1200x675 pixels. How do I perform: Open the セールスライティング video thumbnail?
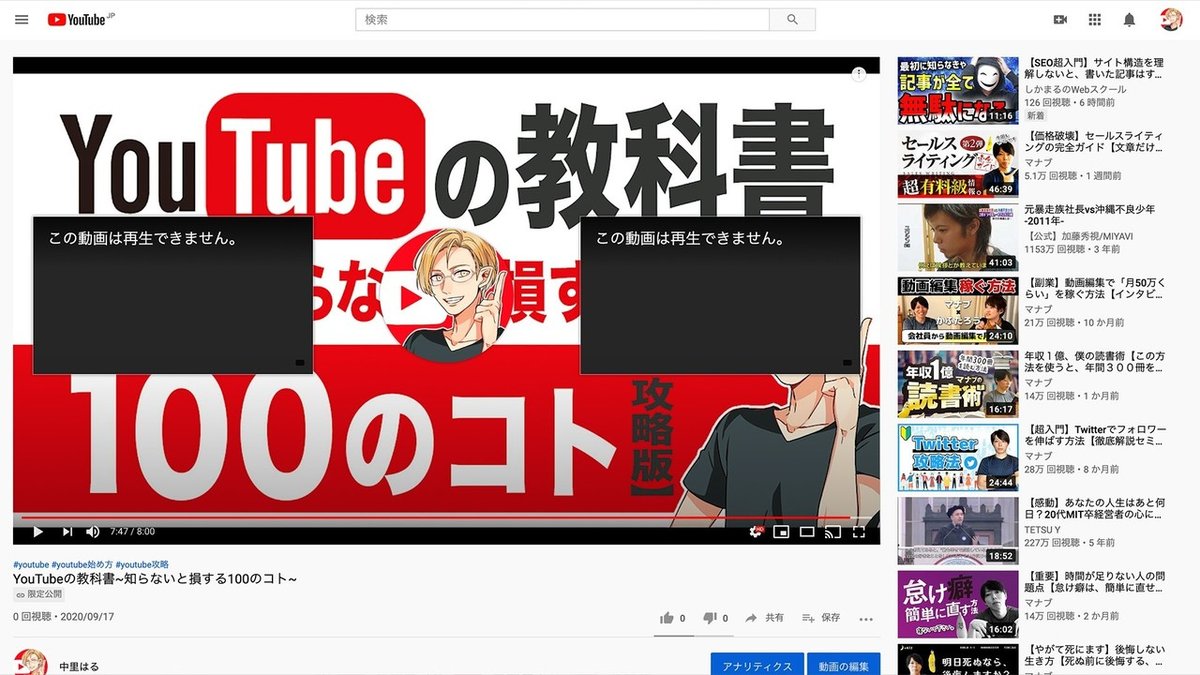pyautogui.click(x=957, y=164)
